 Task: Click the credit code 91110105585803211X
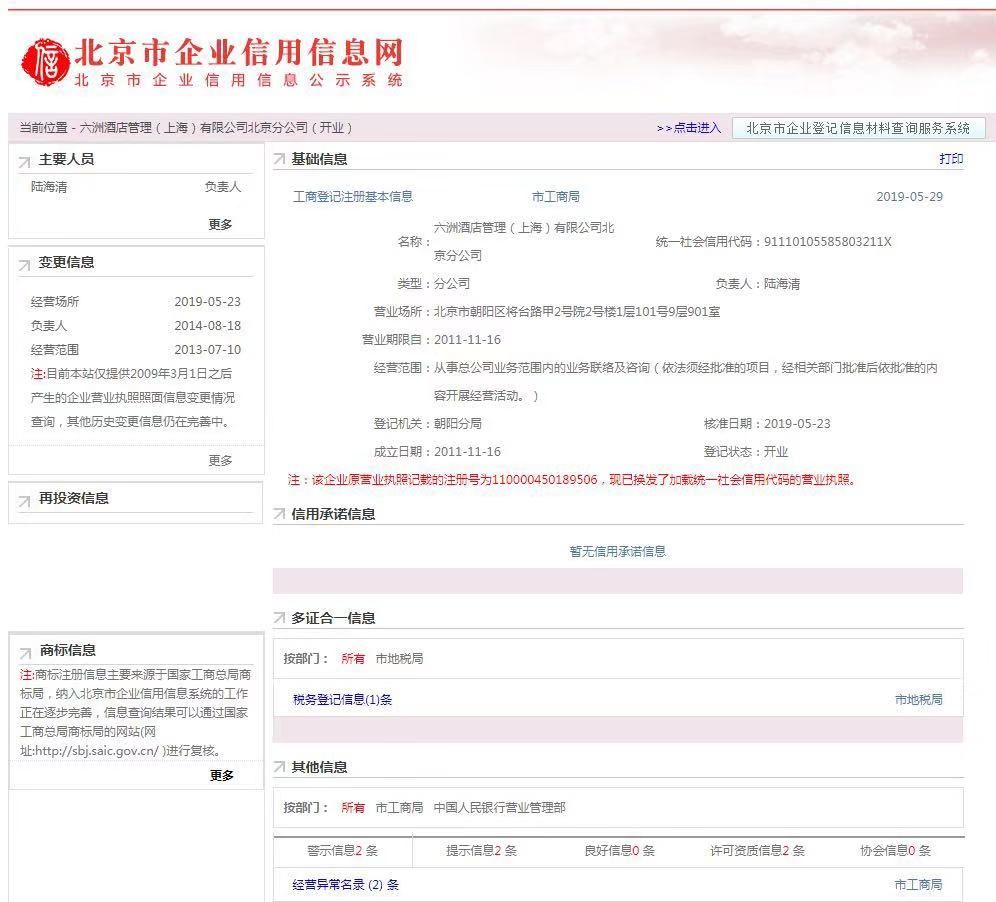(828, 241)
